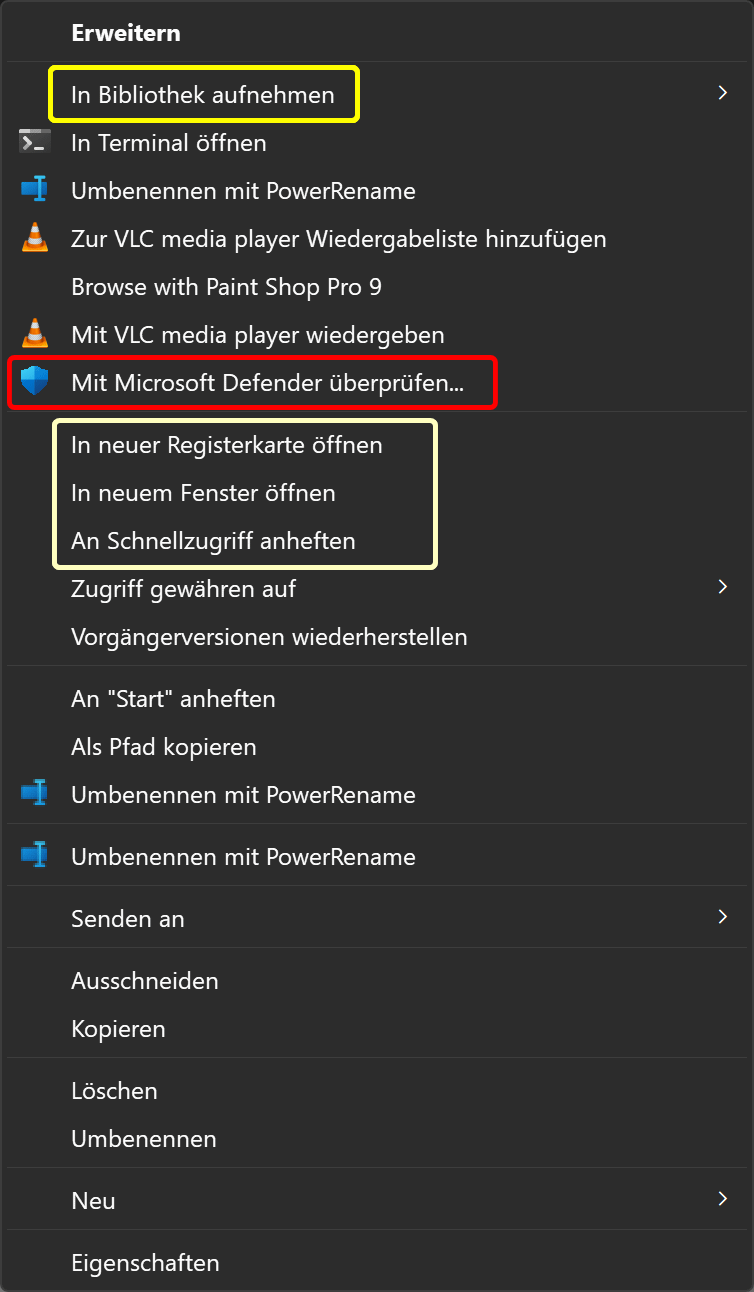Select In neuer Registerkarte öffnen
This screenshot has width=754, height=1292.
[x=226, y=445]
